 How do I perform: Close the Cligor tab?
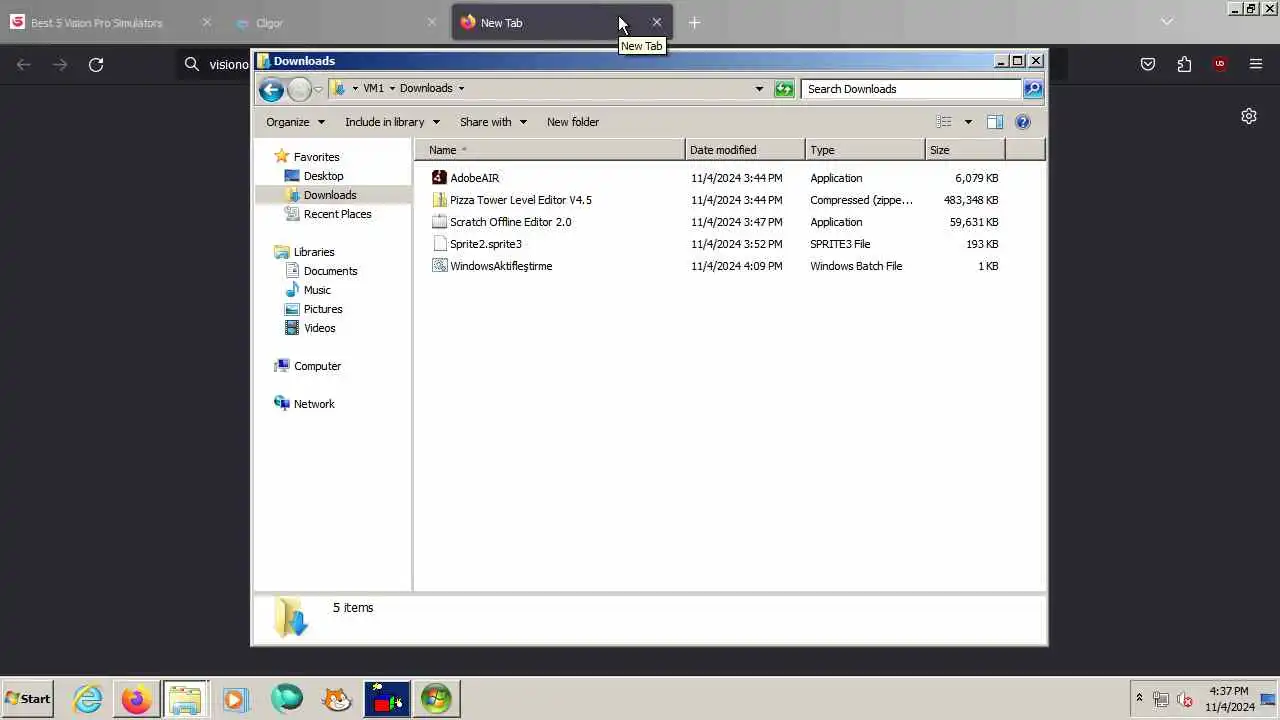(x=432, y=22)
